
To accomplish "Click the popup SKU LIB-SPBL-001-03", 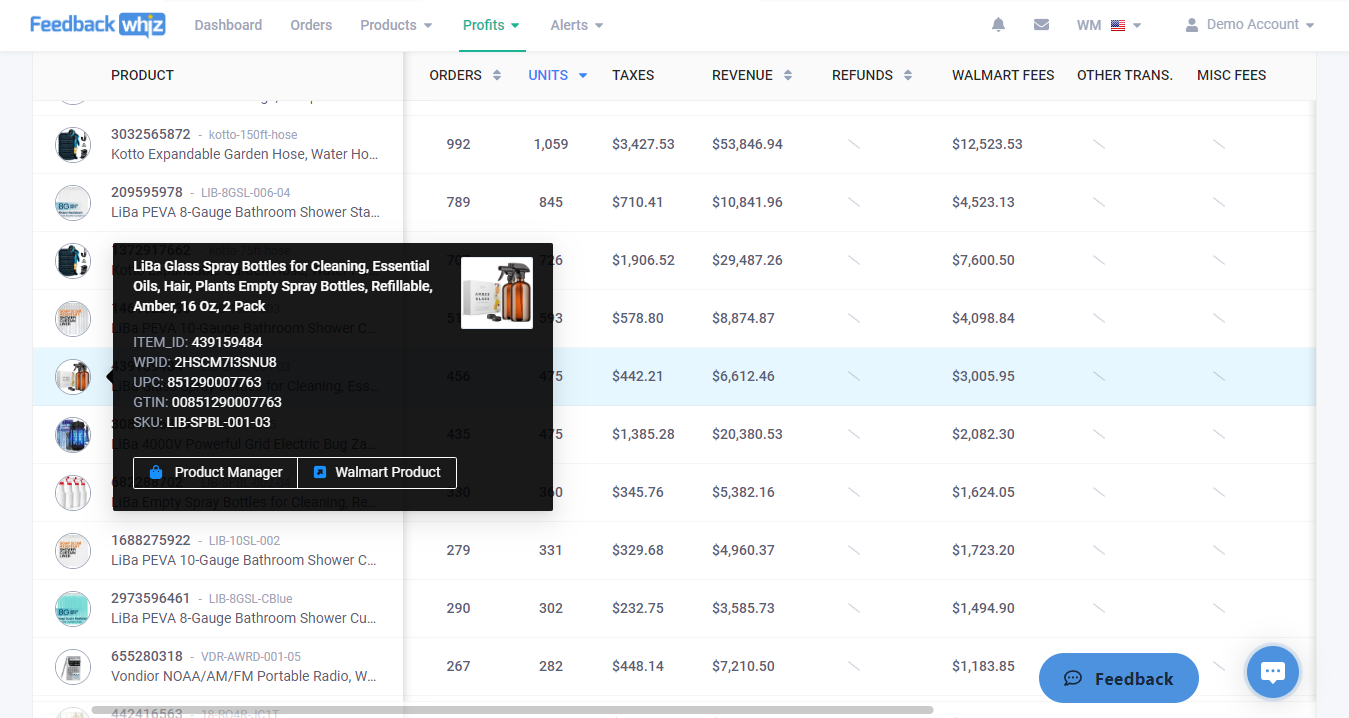I will point(218,422).
